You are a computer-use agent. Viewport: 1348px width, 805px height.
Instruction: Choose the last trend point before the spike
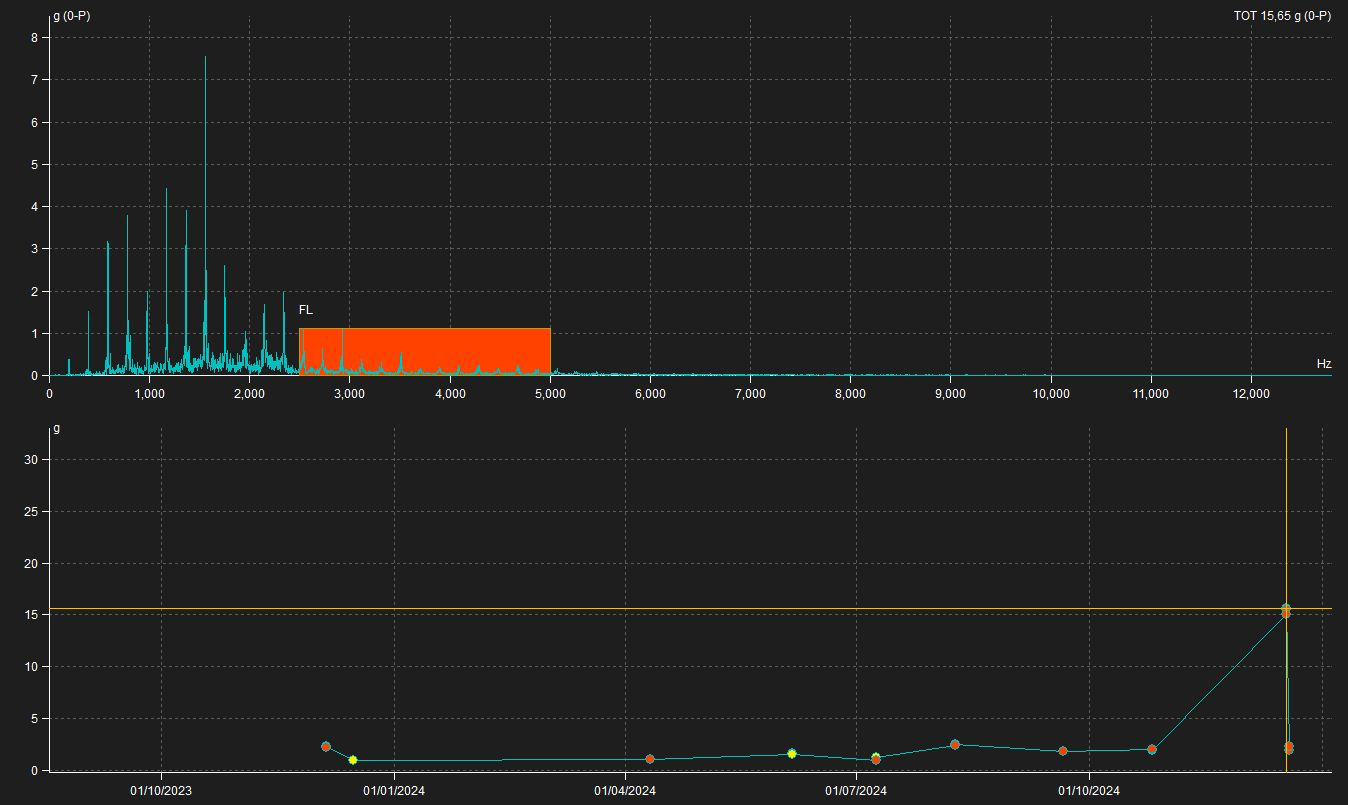(x=1152, y=749)
